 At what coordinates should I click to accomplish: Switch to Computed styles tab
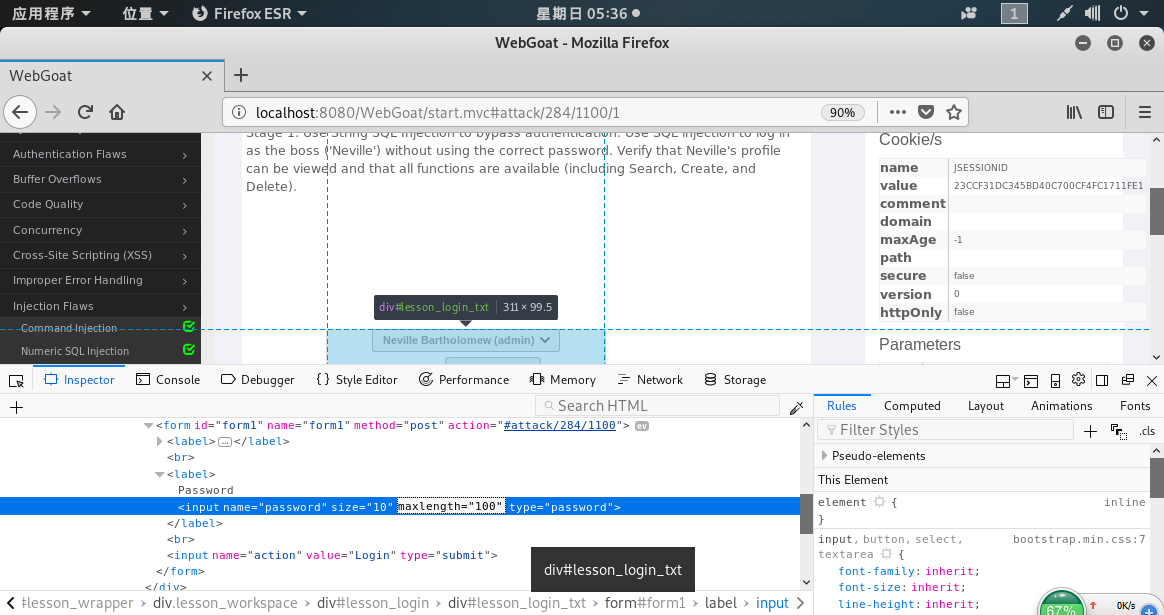(912, 406)
